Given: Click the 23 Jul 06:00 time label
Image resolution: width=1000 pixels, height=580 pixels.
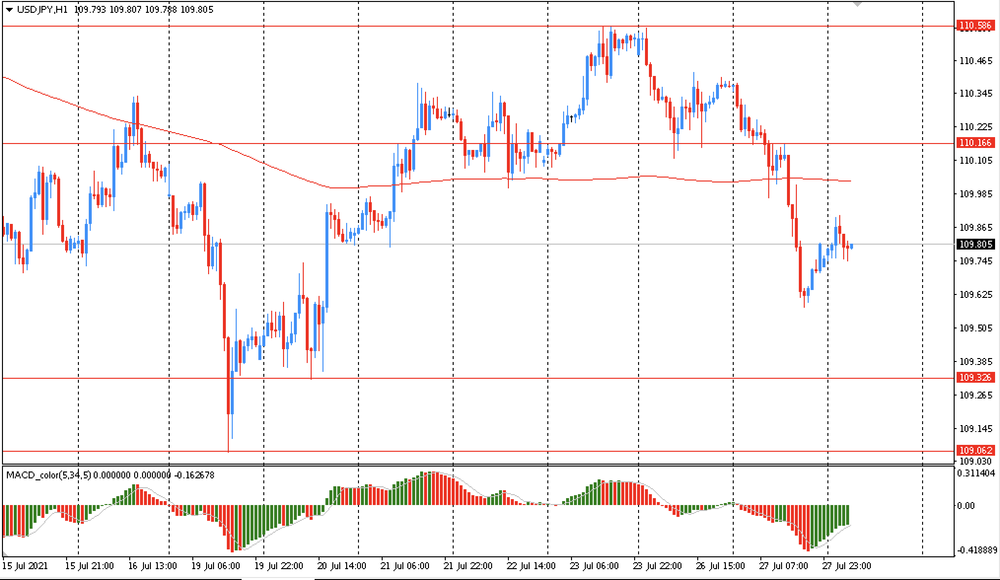Looking at the screenshot, I should click(594, 566).
